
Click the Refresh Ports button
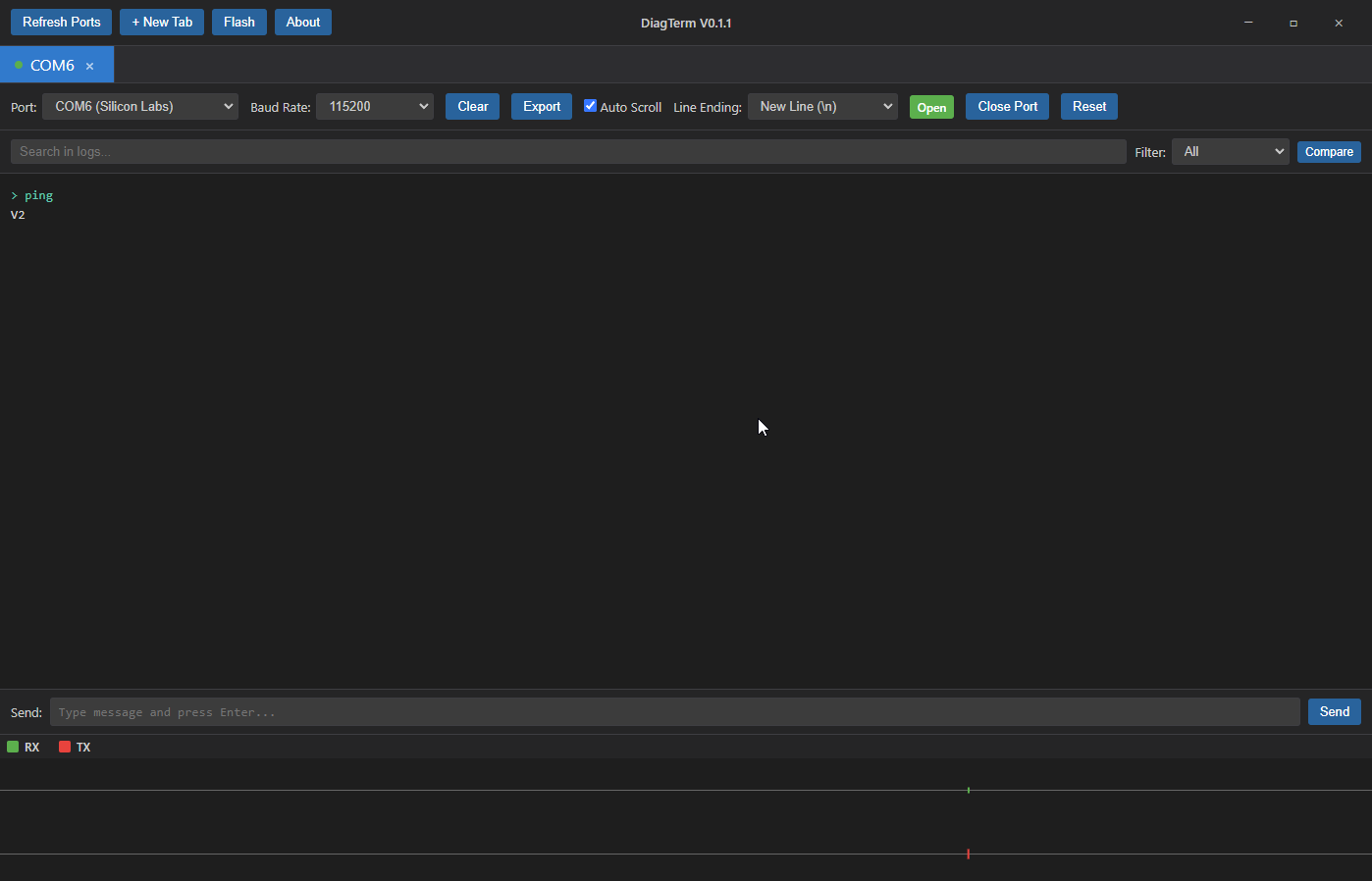click(x=61, y=22)
